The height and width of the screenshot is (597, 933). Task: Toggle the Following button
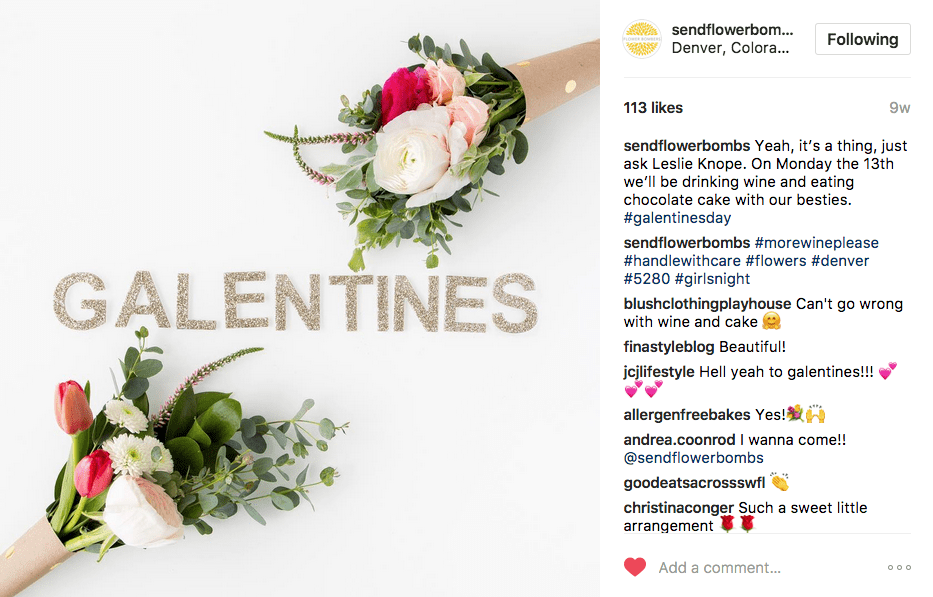pyautogui.click(x=862, y=40)
